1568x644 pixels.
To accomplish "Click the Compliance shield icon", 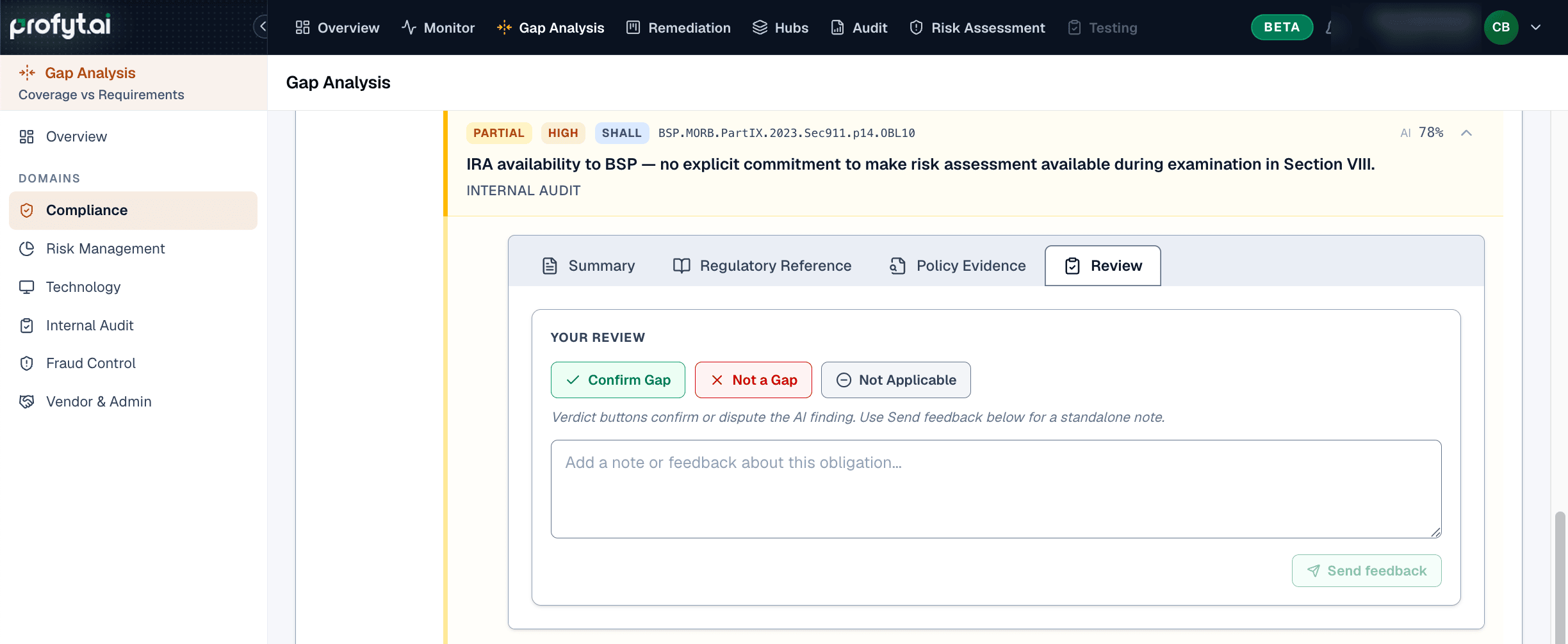I will (x=26, y=210).
